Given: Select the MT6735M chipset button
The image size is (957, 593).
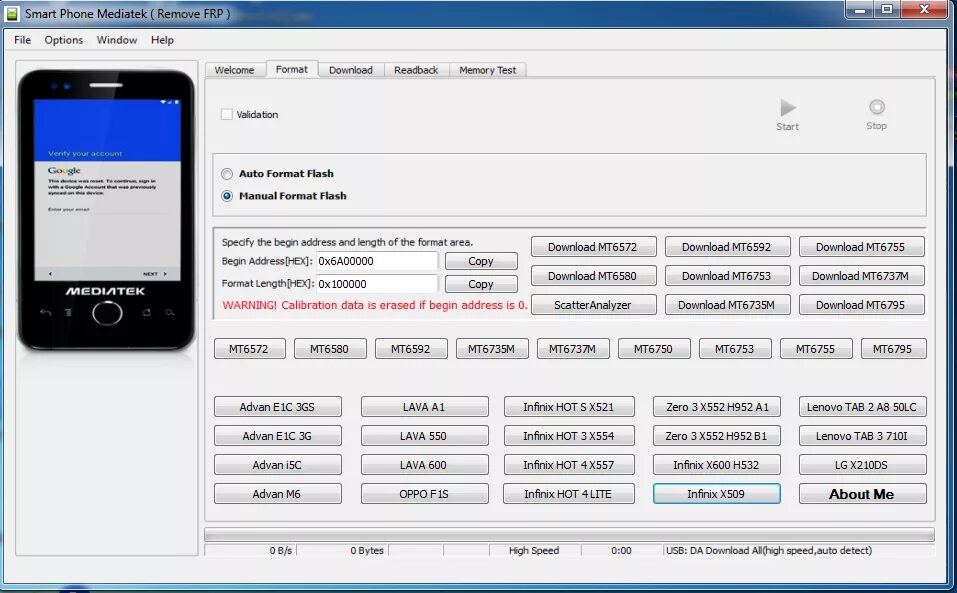Looking at the screenshot, I should point(491,348).
